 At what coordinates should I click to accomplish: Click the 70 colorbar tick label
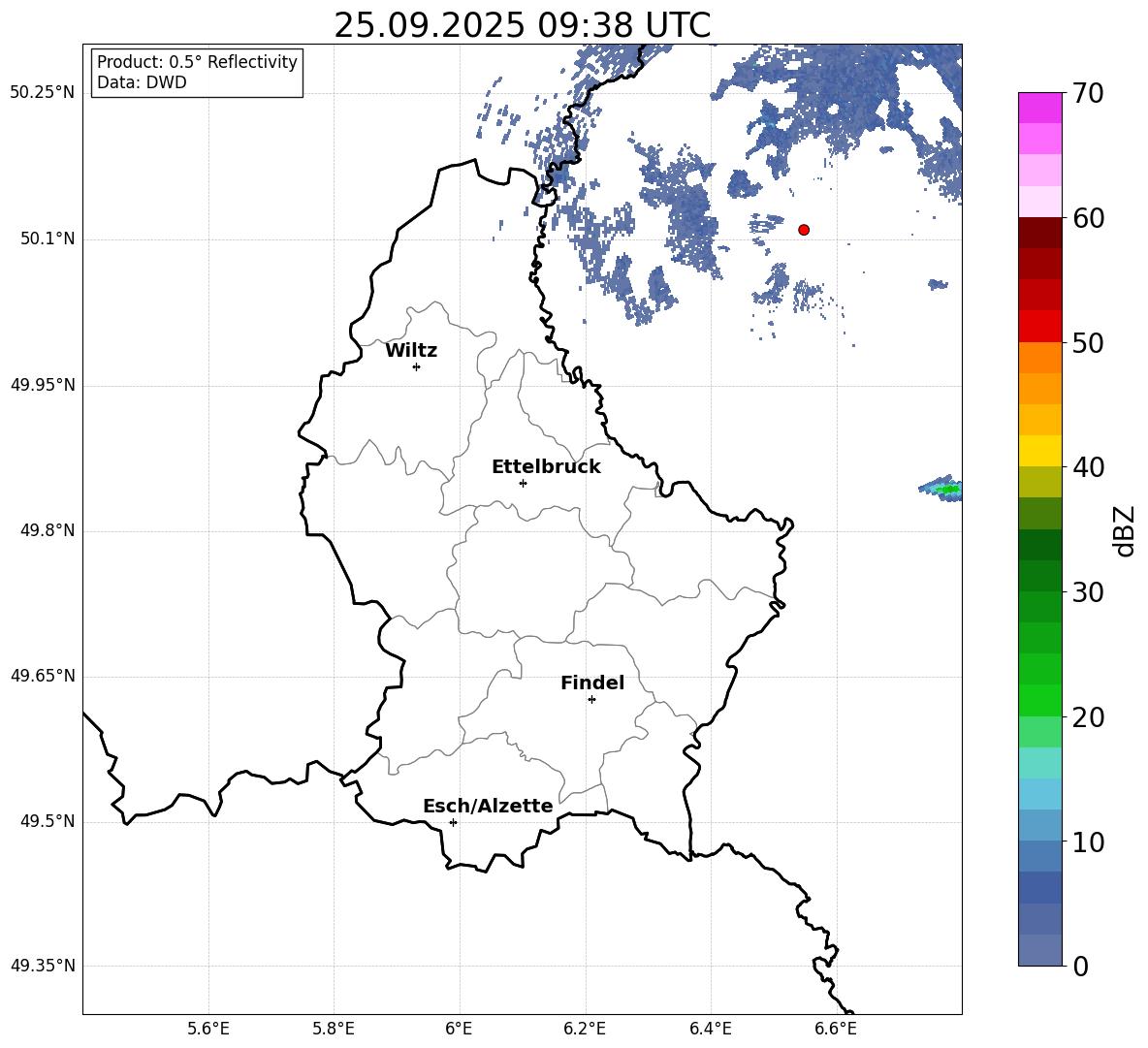[x=1088, y=93]
